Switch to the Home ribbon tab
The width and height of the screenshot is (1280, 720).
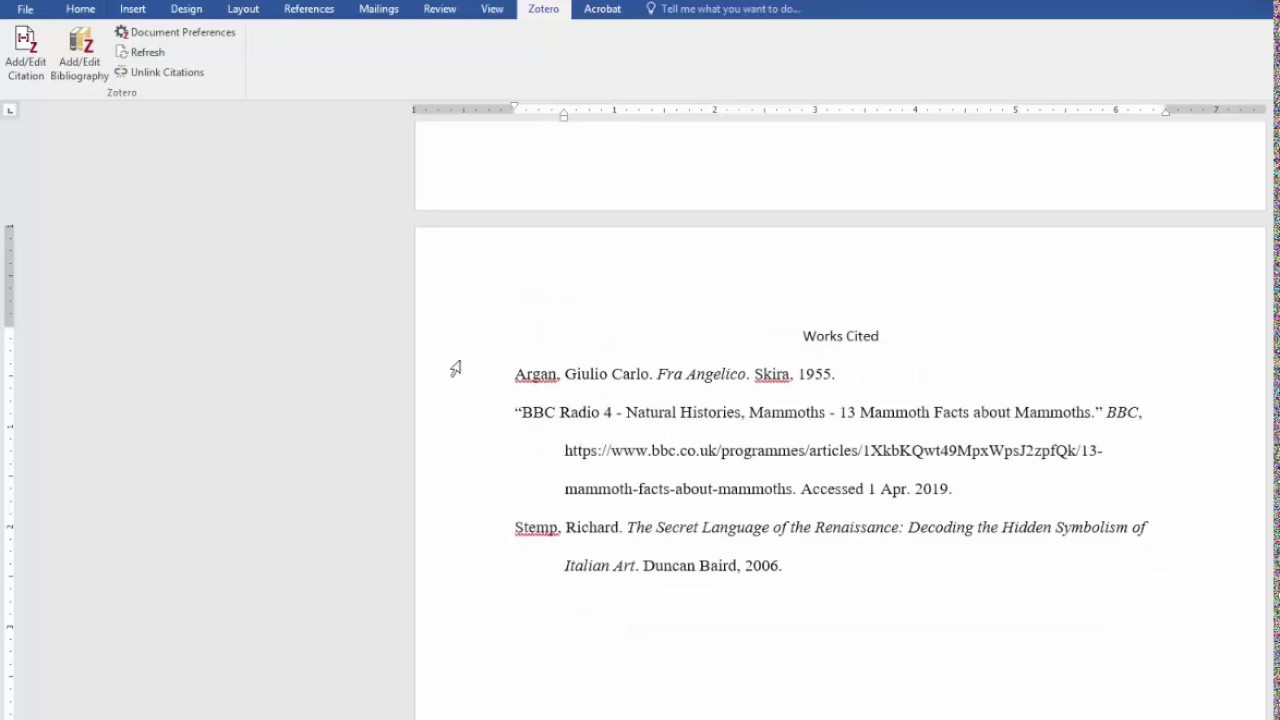pyautogui.click(x=80, y=9)
